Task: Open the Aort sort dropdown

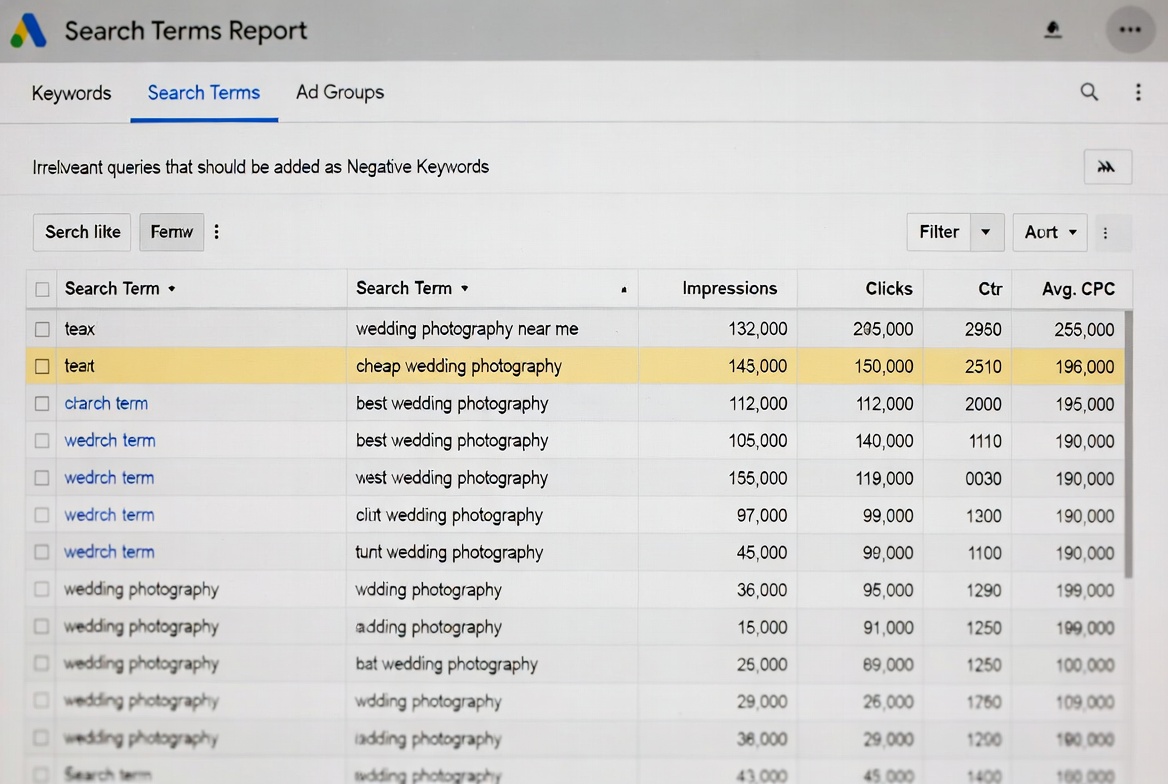Action: tap(1050, 232)
